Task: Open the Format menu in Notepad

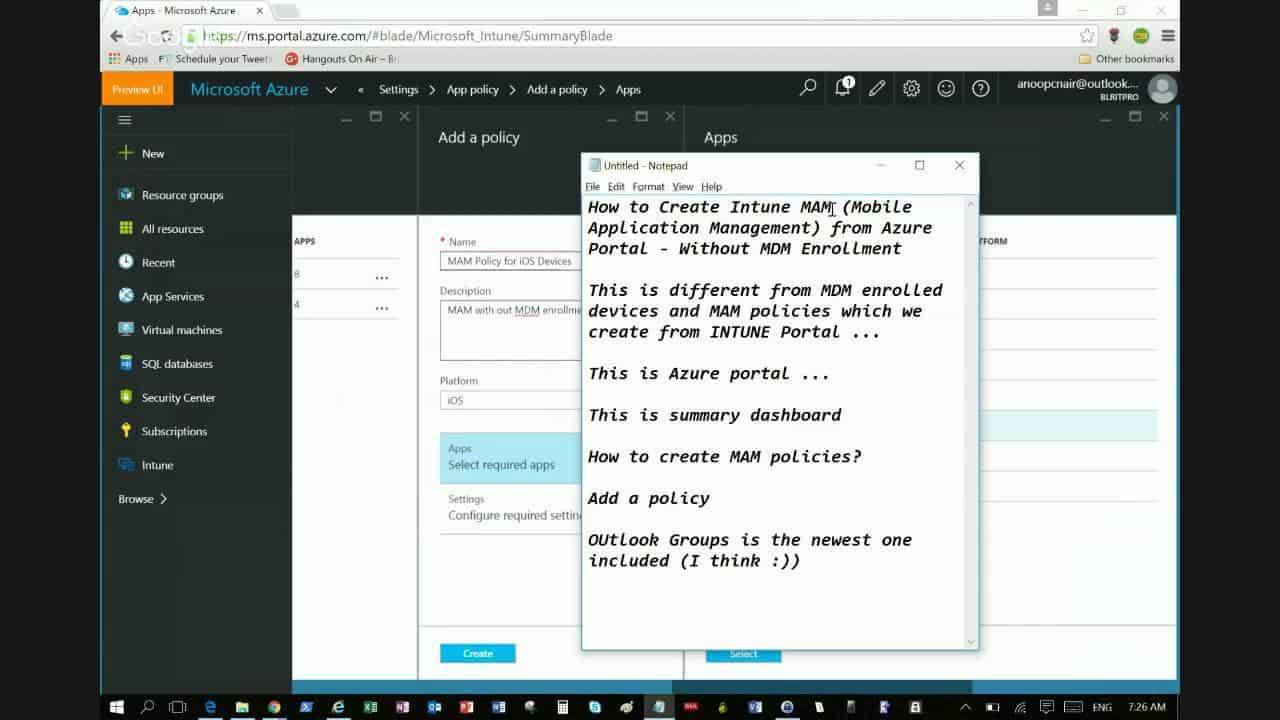Action: [648, 186]
